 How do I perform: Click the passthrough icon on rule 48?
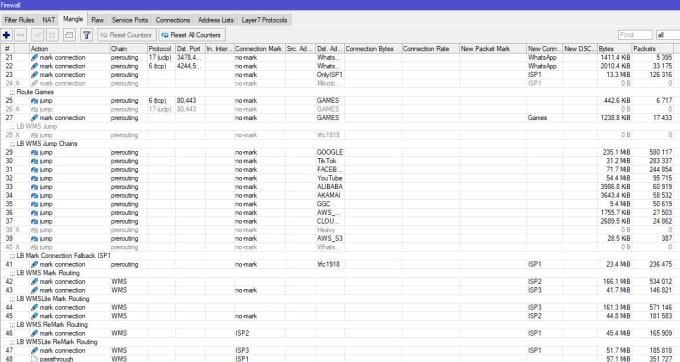(34, 359)
